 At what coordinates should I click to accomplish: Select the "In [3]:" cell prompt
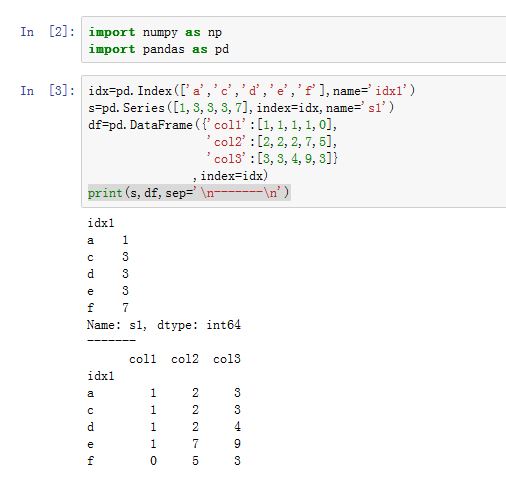click(48, 91)
